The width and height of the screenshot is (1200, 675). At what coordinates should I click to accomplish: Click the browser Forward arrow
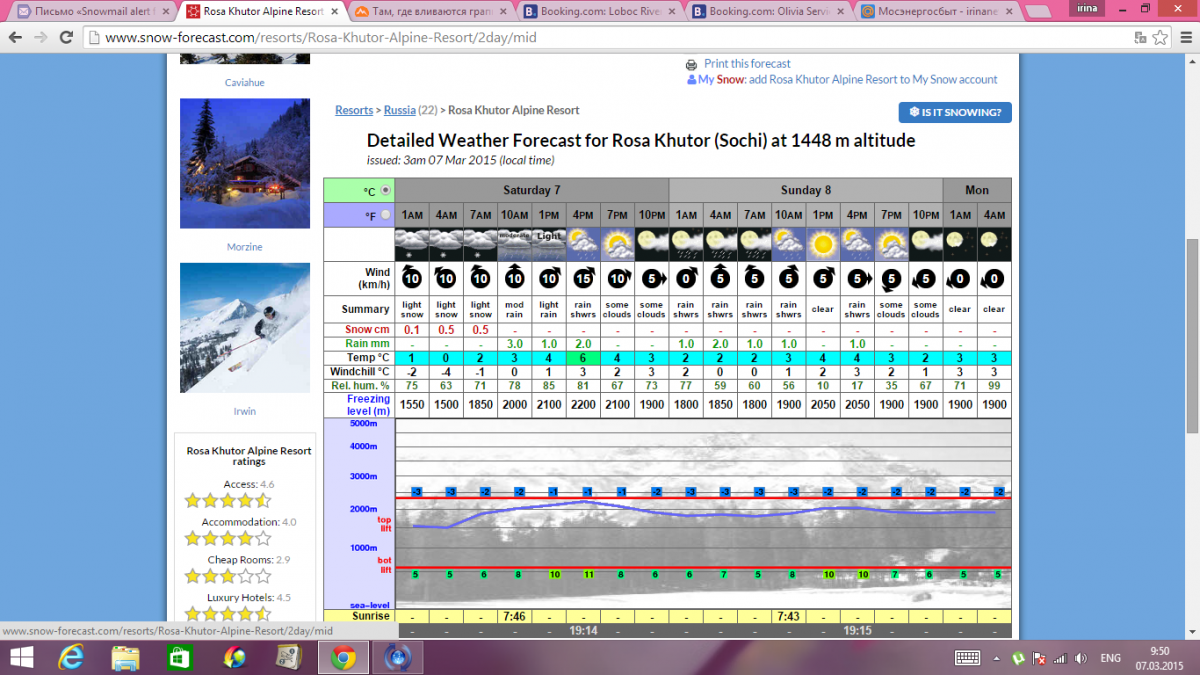click(x=41, y=38)
